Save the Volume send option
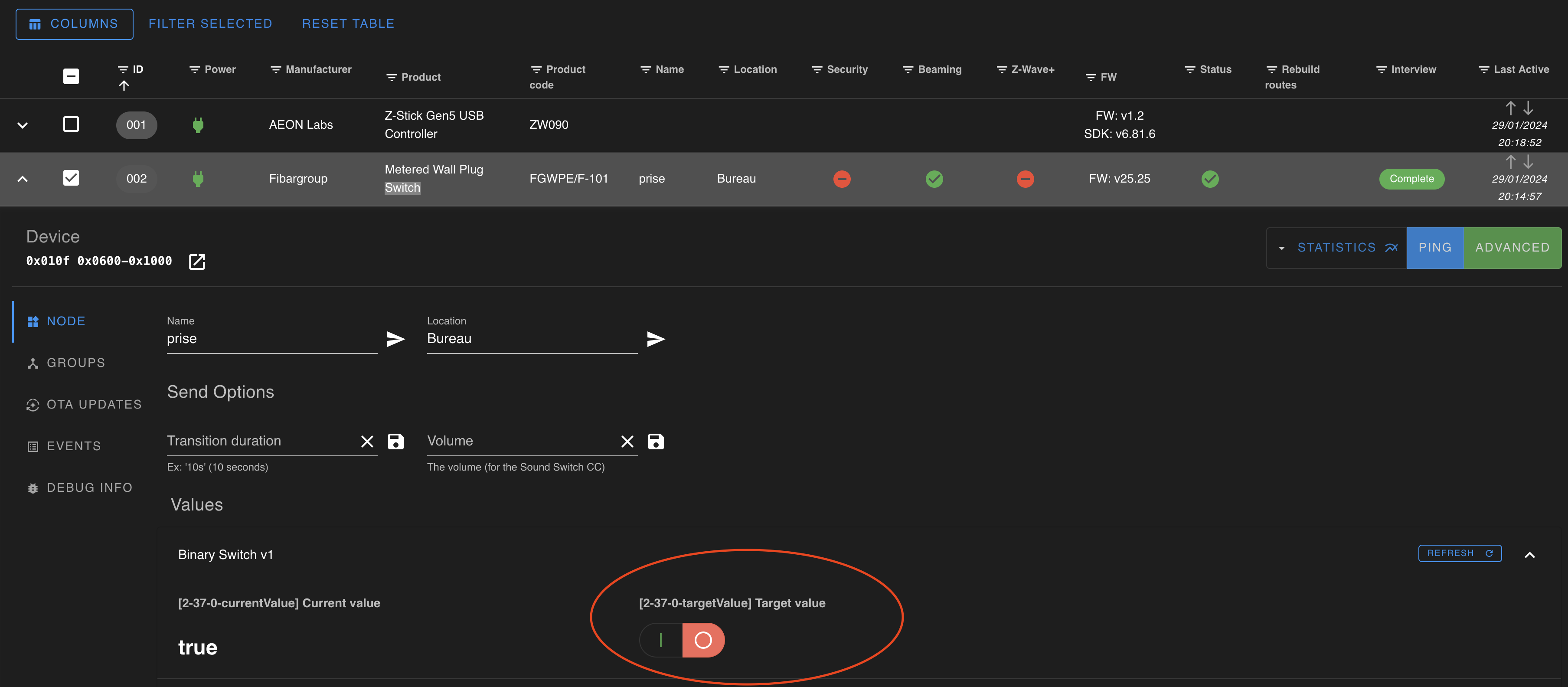 pyautogui.click(x=656, y=442)
